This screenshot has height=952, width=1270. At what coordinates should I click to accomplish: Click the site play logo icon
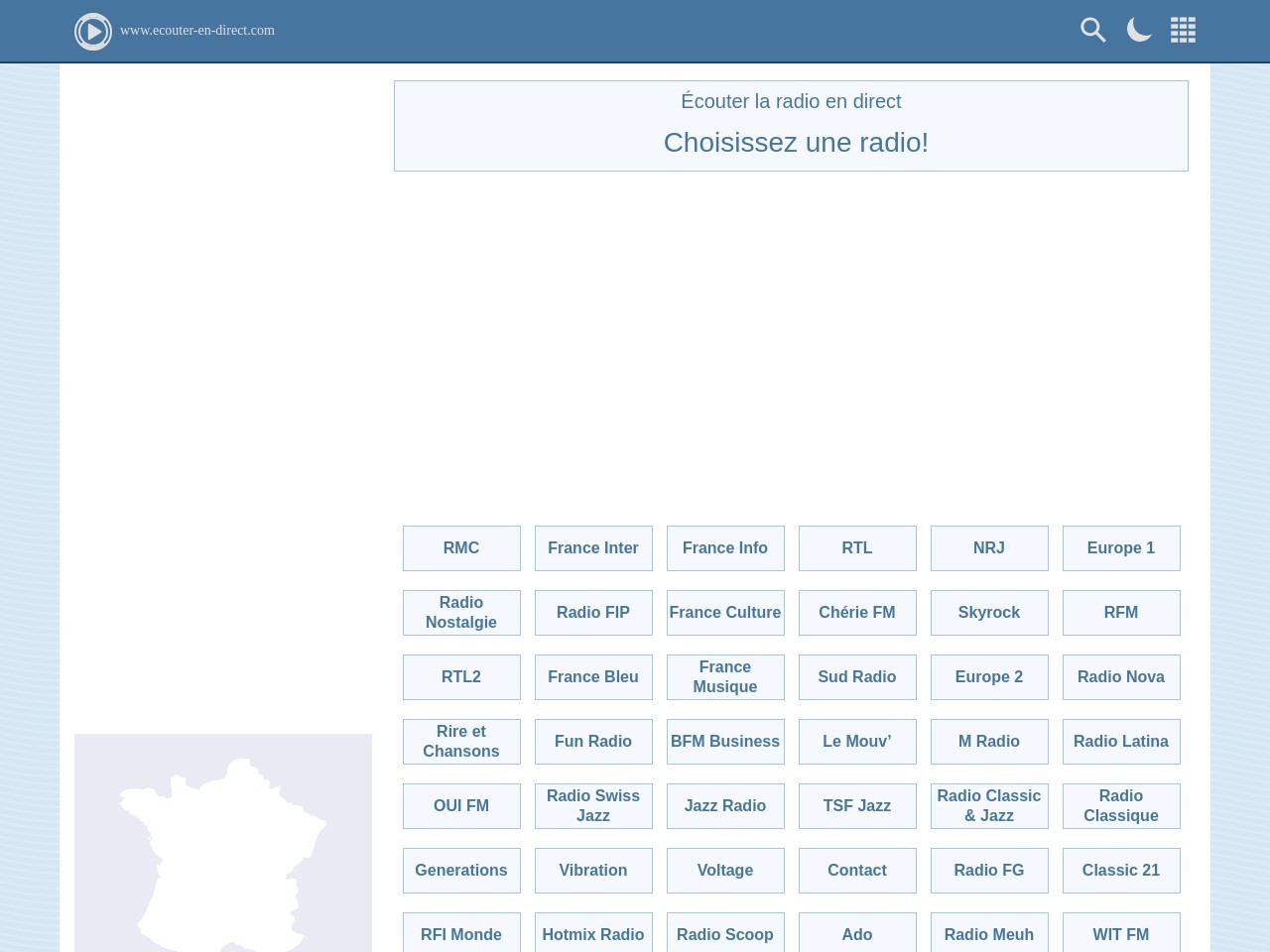click(x=93, y=32)
